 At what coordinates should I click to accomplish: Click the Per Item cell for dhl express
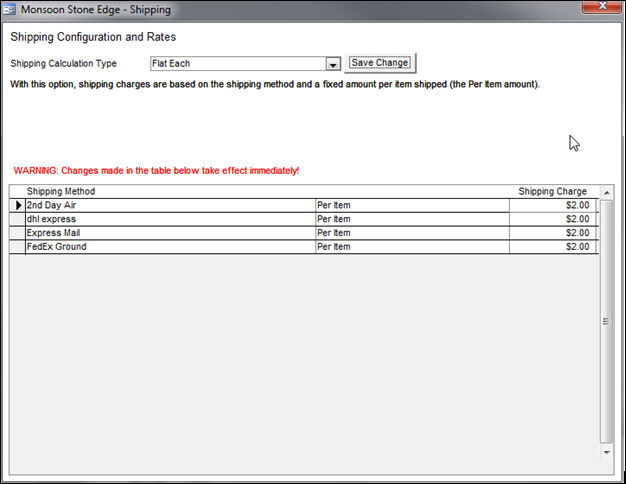tap(411, 219)
